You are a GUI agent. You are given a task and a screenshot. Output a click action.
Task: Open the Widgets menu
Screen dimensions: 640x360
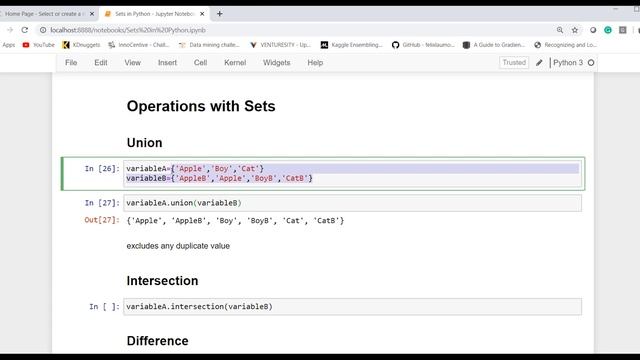click(277, 62)
